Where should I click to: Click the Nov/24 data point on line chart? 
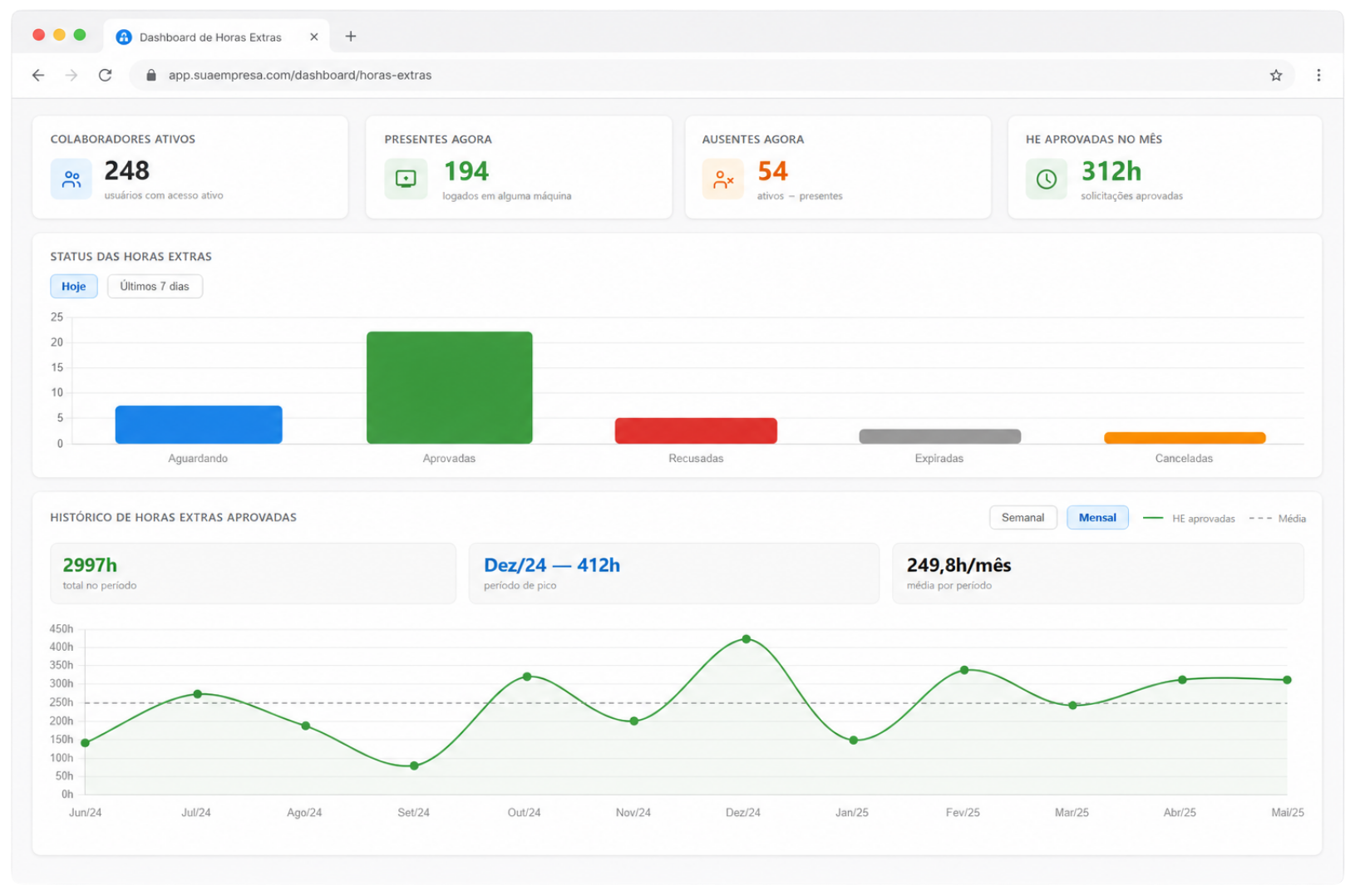[634, 721]
